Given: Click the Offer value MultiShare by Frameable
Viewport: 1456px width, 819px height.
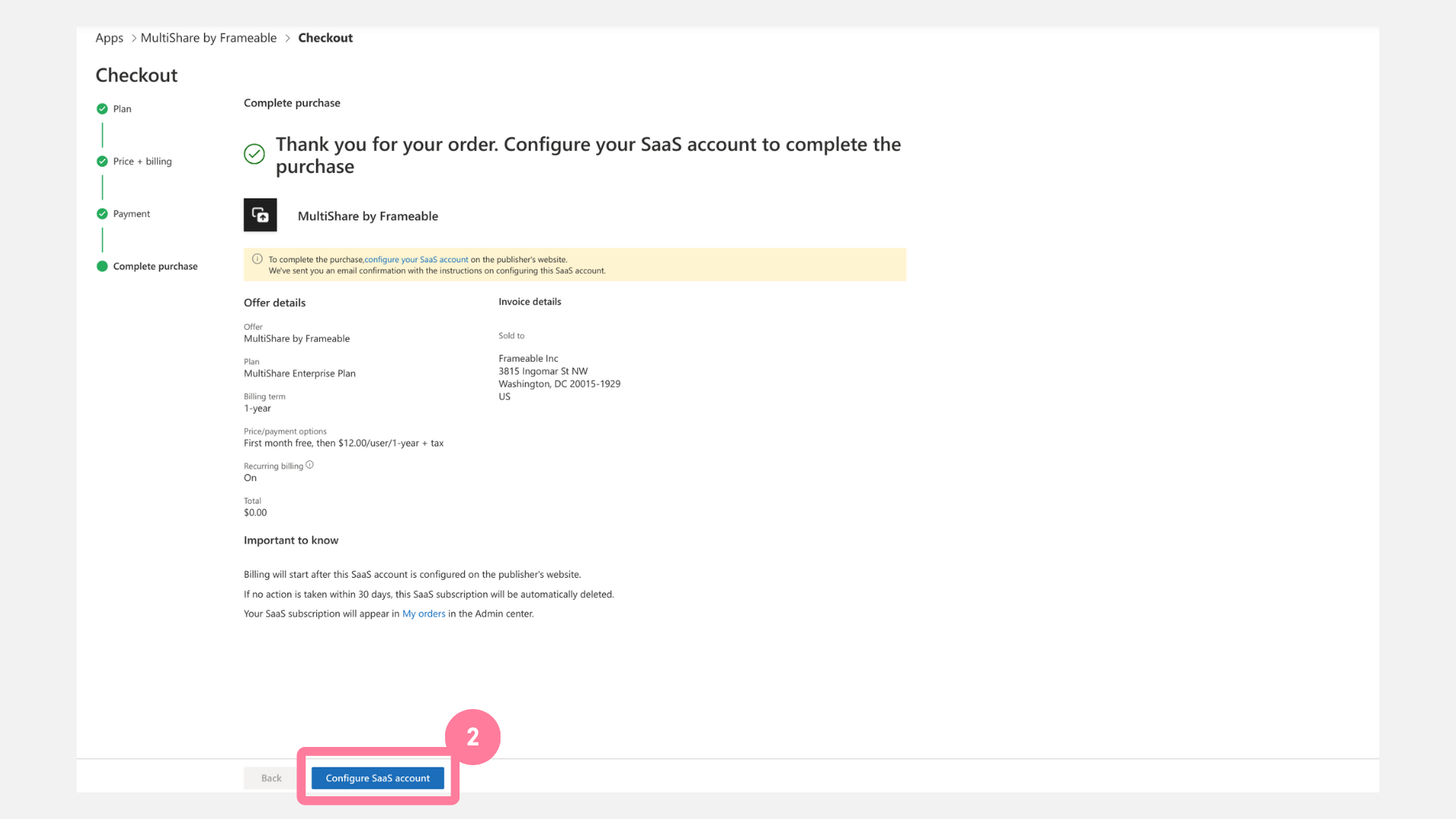Looking at the screenshot, I should 297,339.
